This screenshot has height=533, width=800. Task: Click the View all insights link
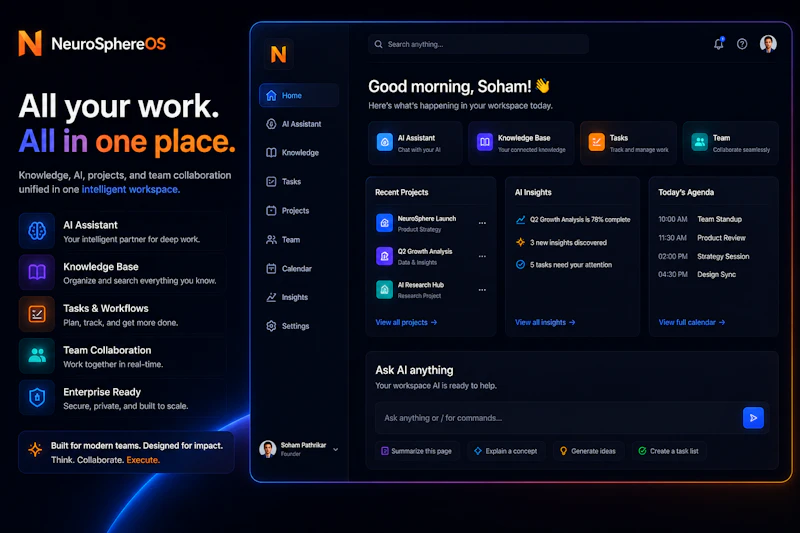tap(545, 322)
